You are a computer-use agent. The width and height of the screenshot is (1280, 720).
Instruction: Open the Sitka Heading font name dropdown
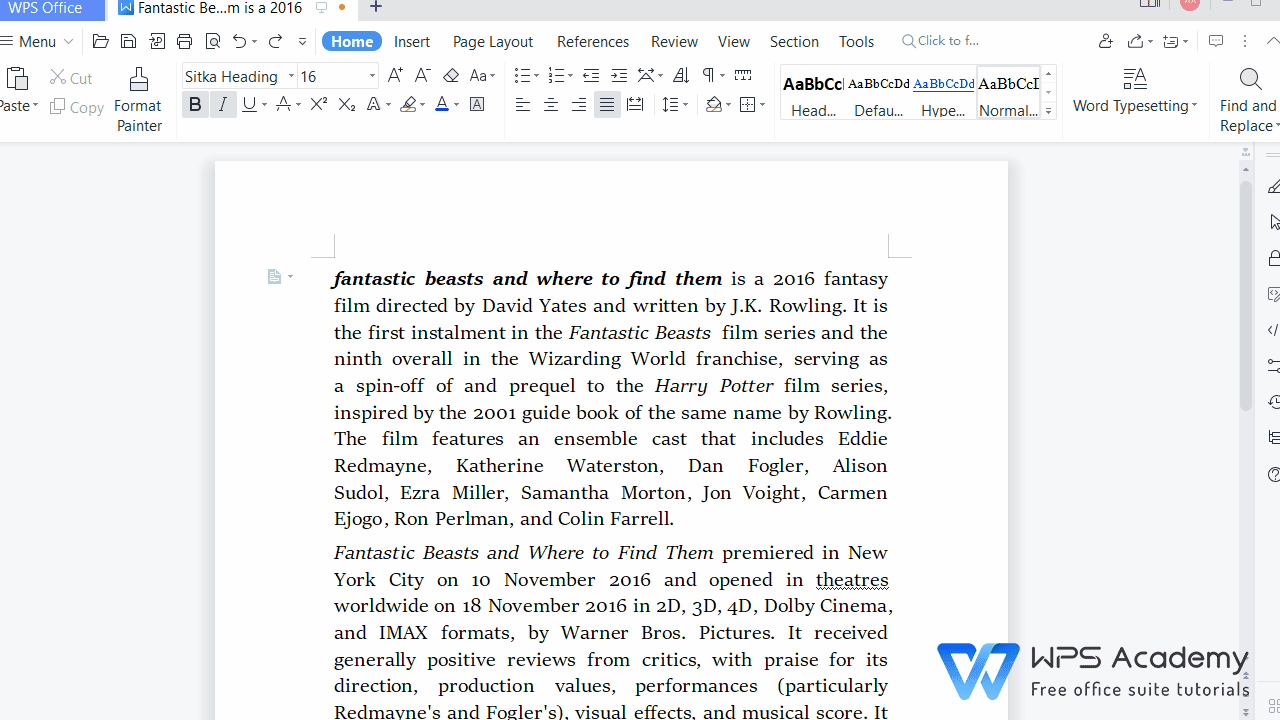click(291, 76)
